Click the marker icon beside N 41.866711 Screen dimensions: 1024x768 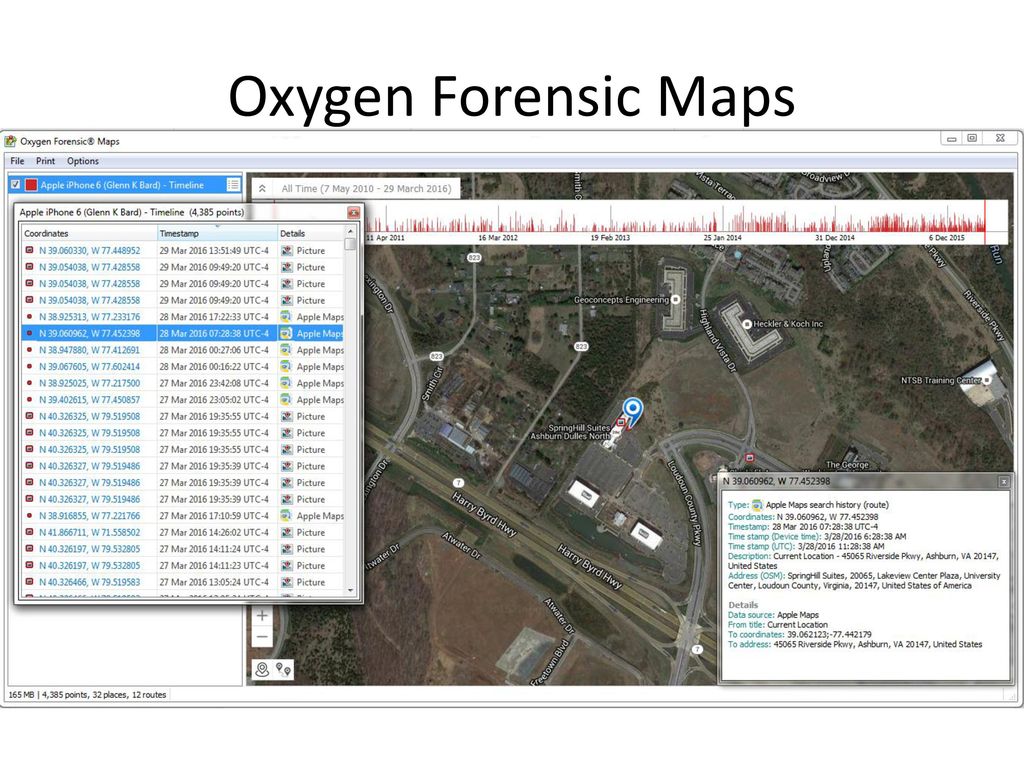coord(29,532)
